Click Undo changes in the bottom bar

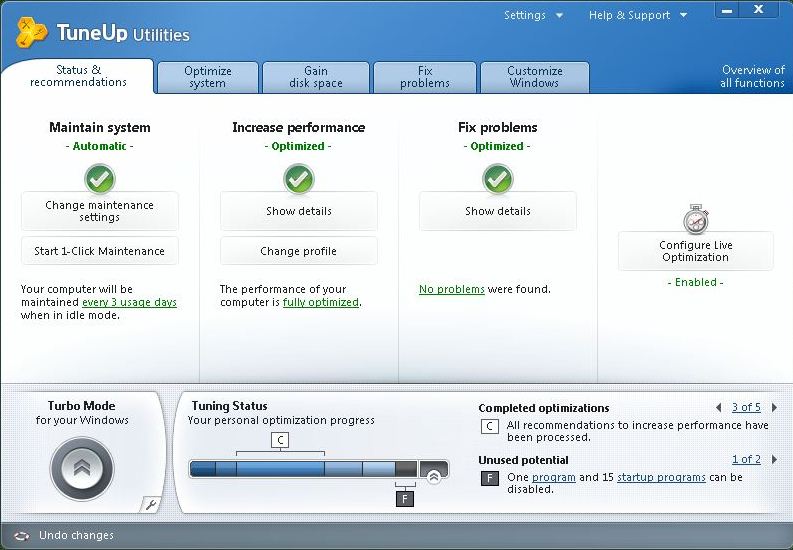[x=76, y=535]
